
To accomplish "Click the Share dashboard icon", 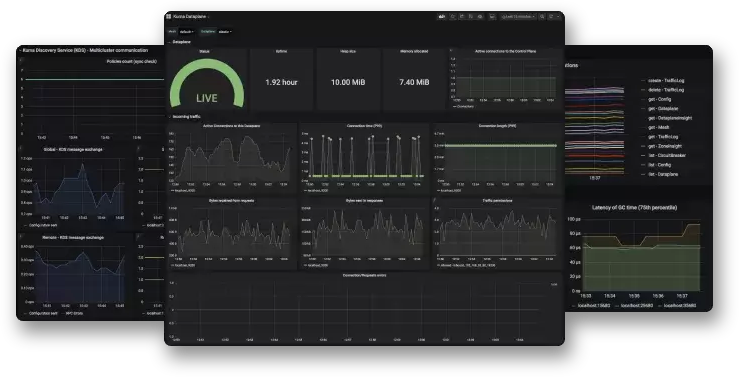I will point(462,16).
